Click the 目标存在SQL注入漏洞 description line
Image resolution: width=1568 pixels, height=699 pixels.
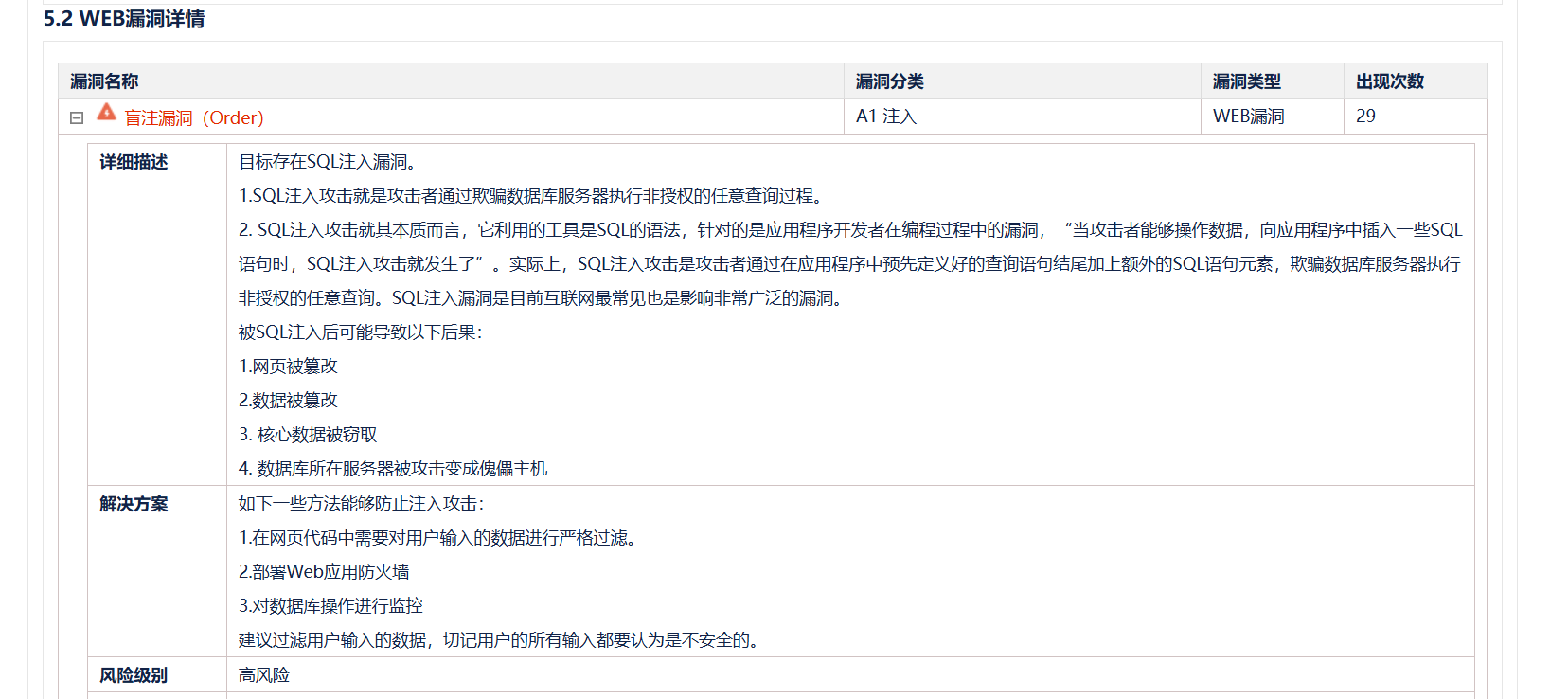[328, 162]
